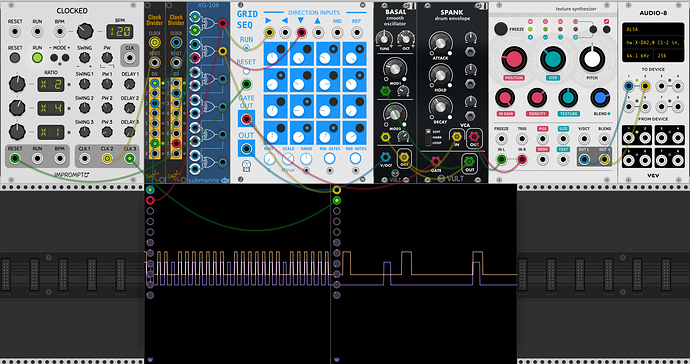Click the red top output jack on XG-106
690x364 pixels.
tap(223, 23)
